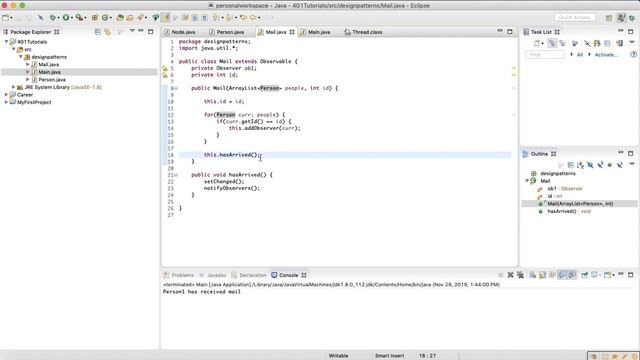Toggle Categorized presentation in Task List
Screen dimensions: 640x360
click(552, 43)
